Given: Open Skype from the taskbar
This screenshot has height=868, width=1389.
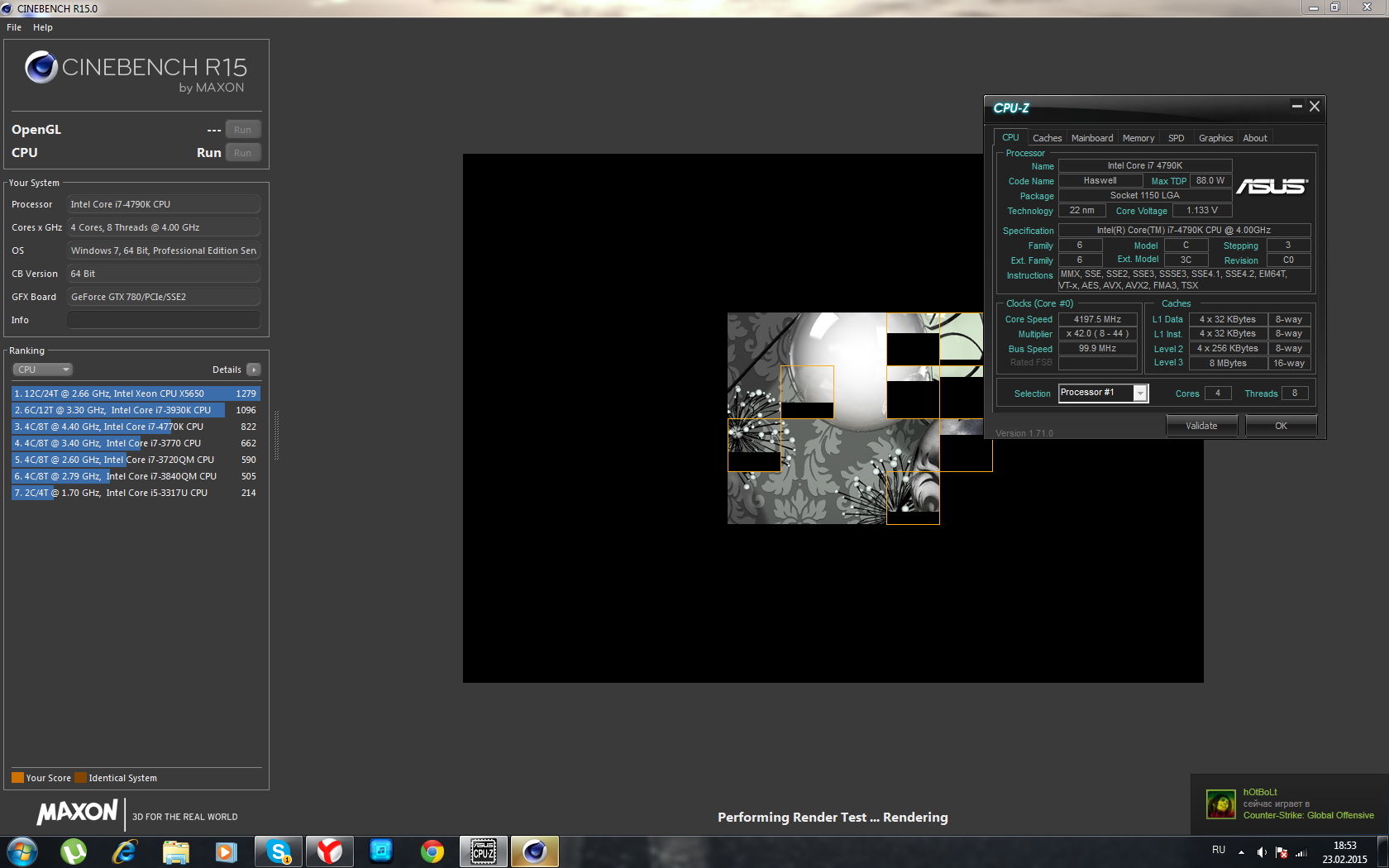Looking at the screenshot, I should tap(279, 851).
